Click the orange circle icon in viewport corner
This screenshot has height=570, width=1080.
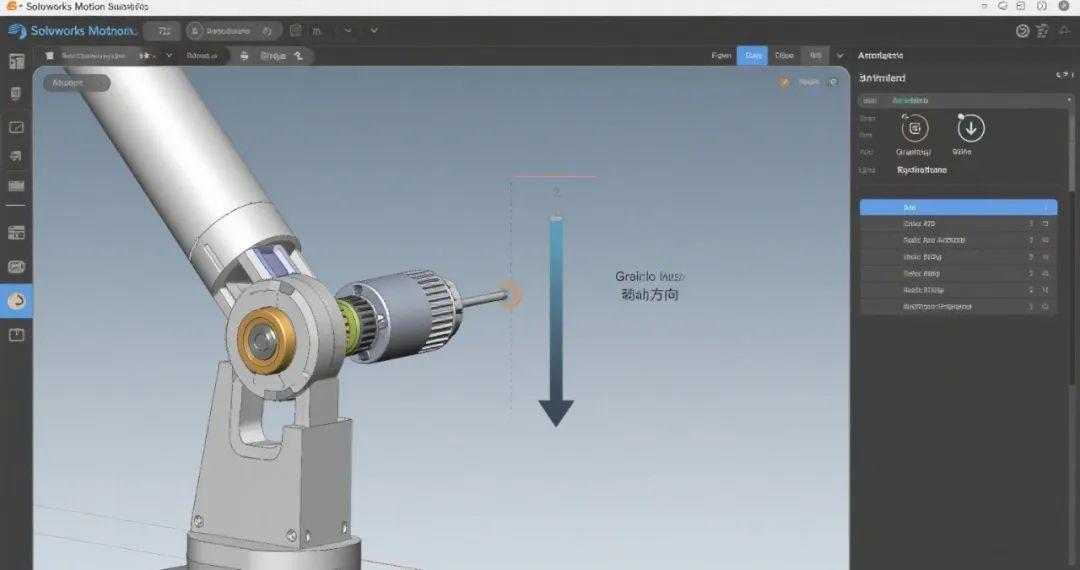784,83
